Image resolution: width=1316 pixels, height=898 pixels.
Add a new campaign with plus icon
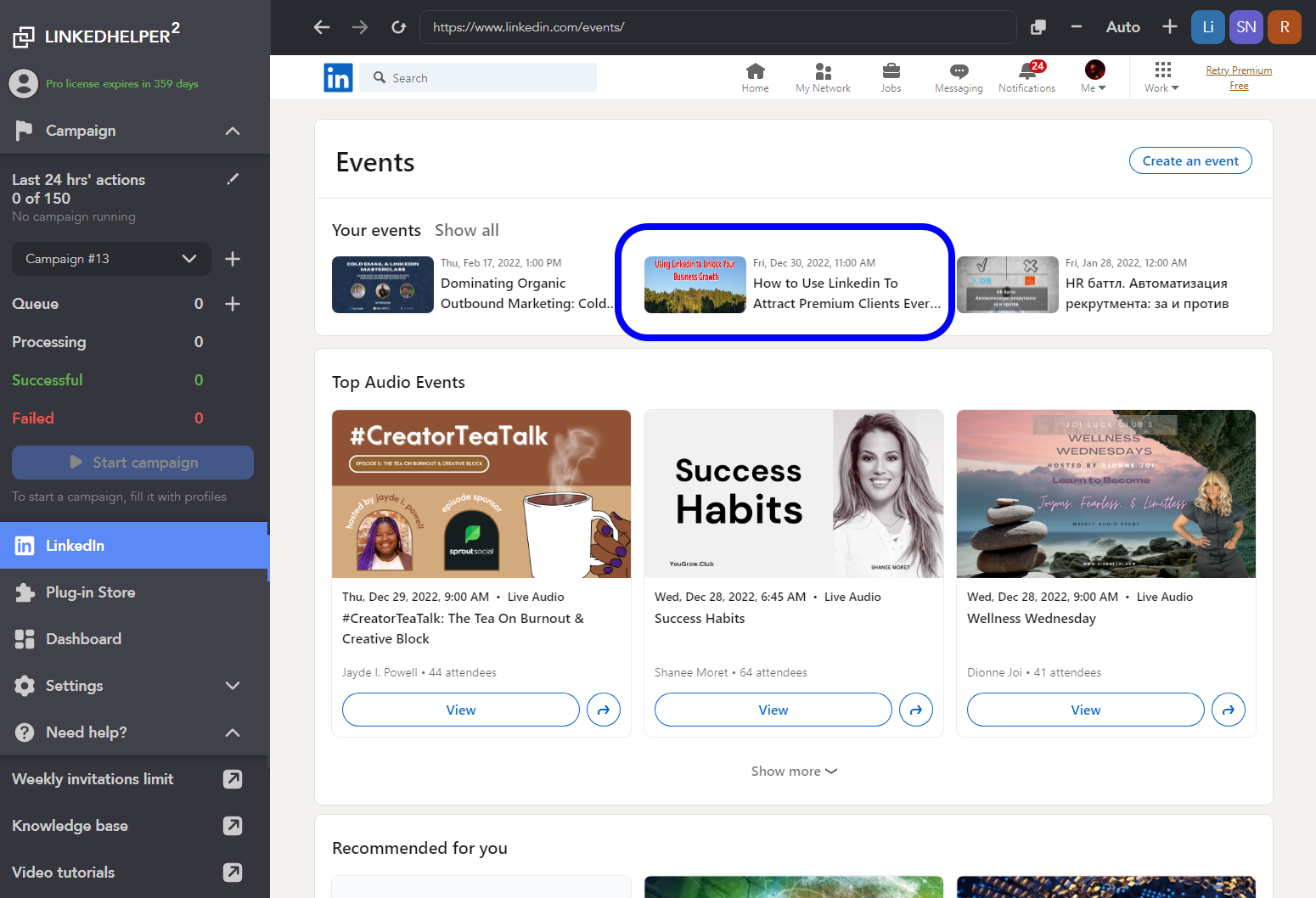click(233, 259)
